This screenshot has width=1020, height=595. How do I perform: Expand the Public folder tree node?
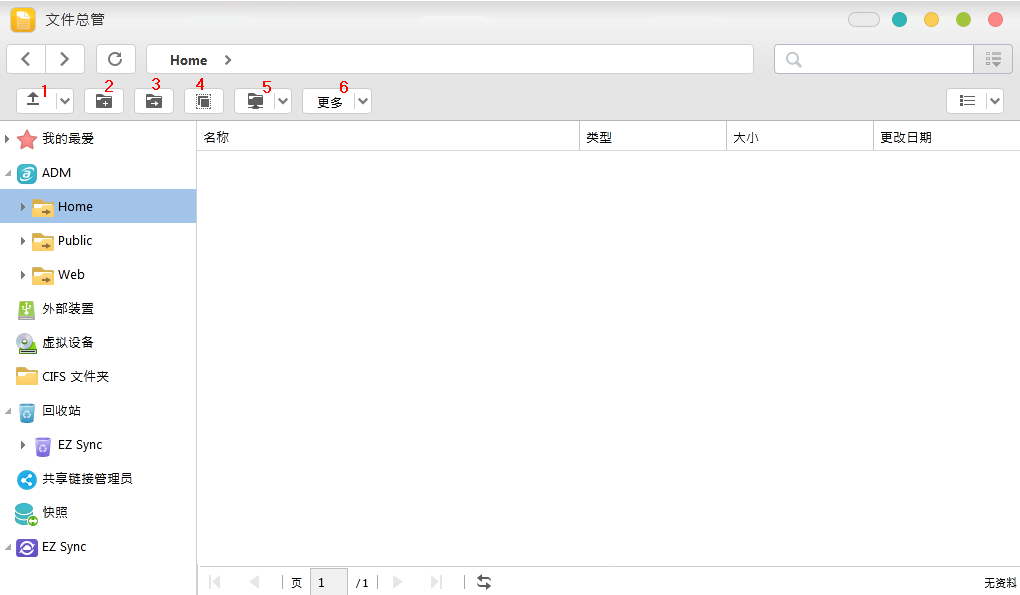click(23, 241)
